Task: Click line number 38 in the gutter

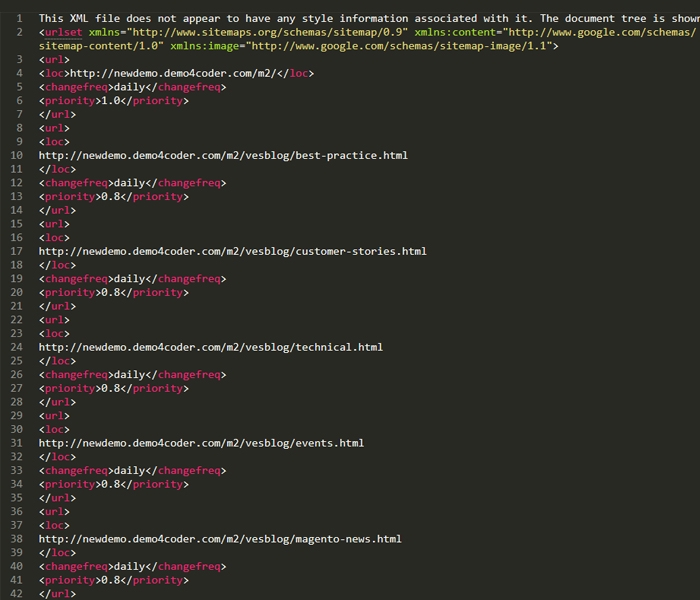Action: [16, 539]
